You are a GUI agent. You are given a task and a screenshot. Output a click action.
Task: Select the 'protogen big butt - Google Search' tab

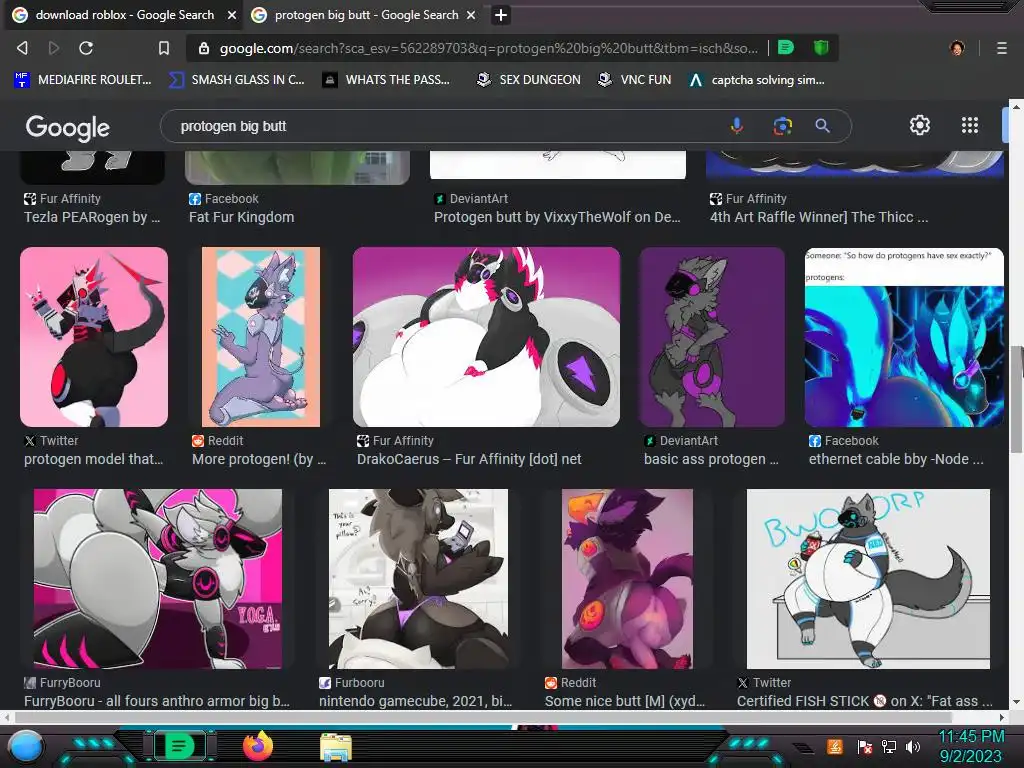click(366, 15)
